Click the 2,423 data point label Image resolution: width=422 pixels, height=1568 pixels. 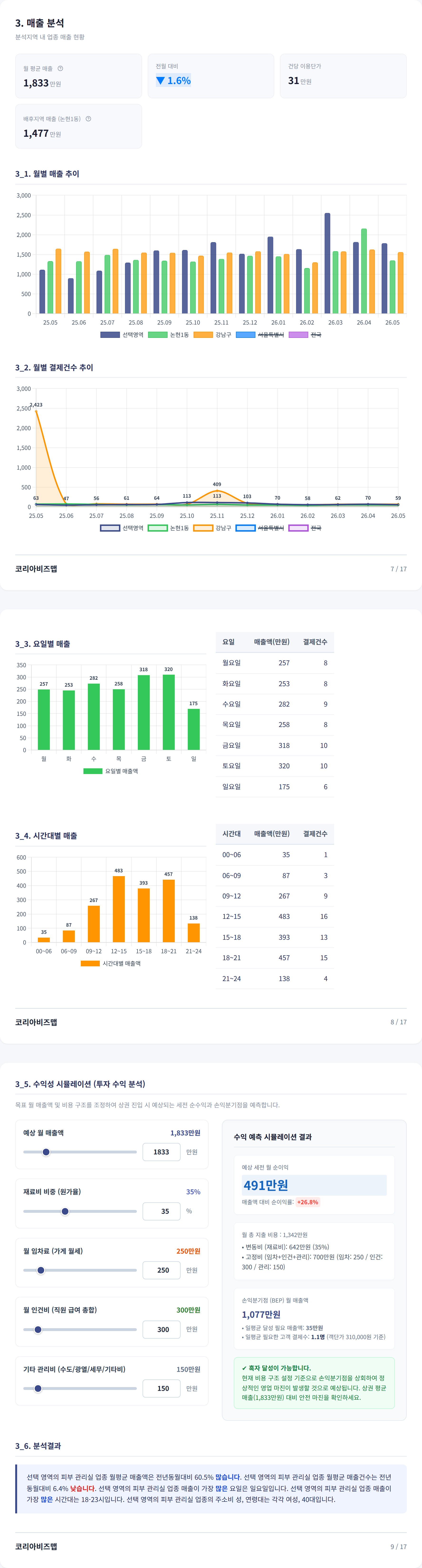[36, 405]
